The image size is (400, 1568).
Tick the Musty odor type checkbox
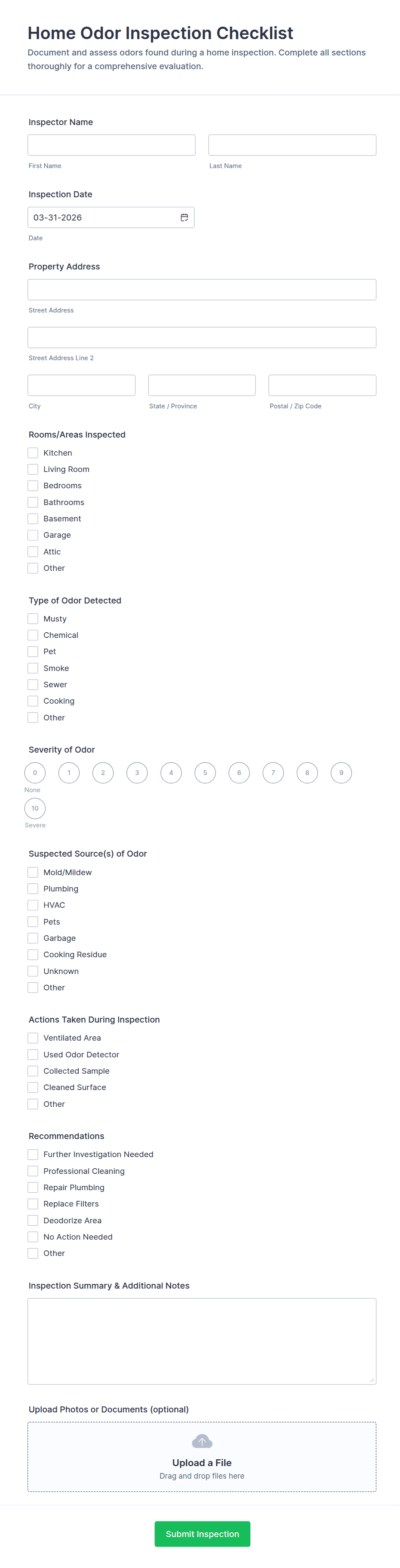(x=33, y=619)
